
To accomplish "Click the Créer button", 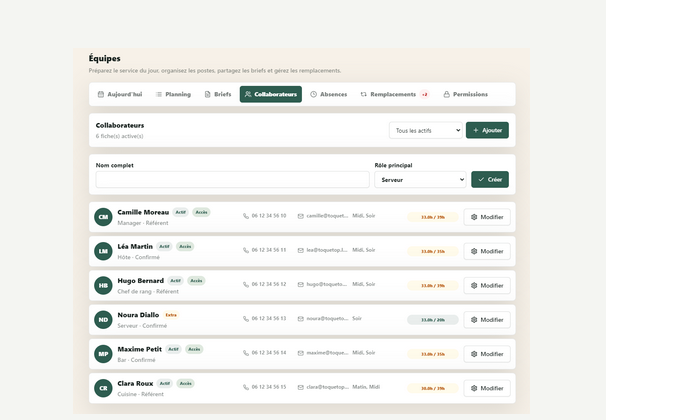I will point(490,180).
